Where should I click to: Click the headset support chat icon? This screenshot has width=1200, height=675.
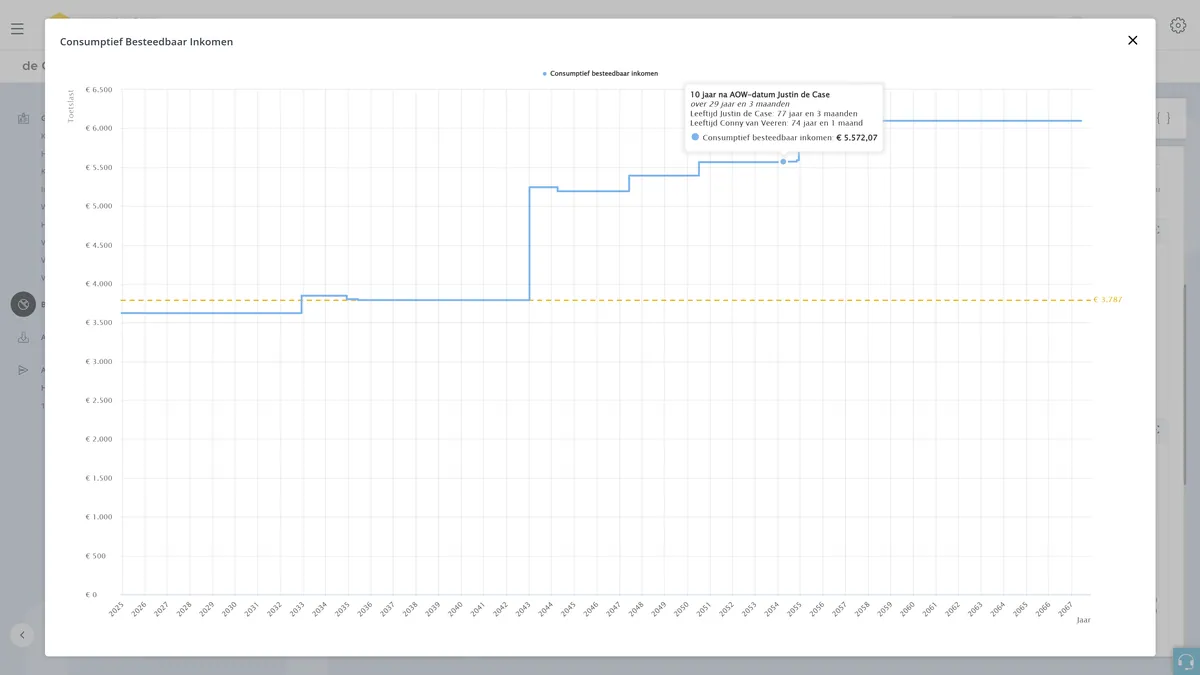pyautogui.click(x=1186, y=661)
